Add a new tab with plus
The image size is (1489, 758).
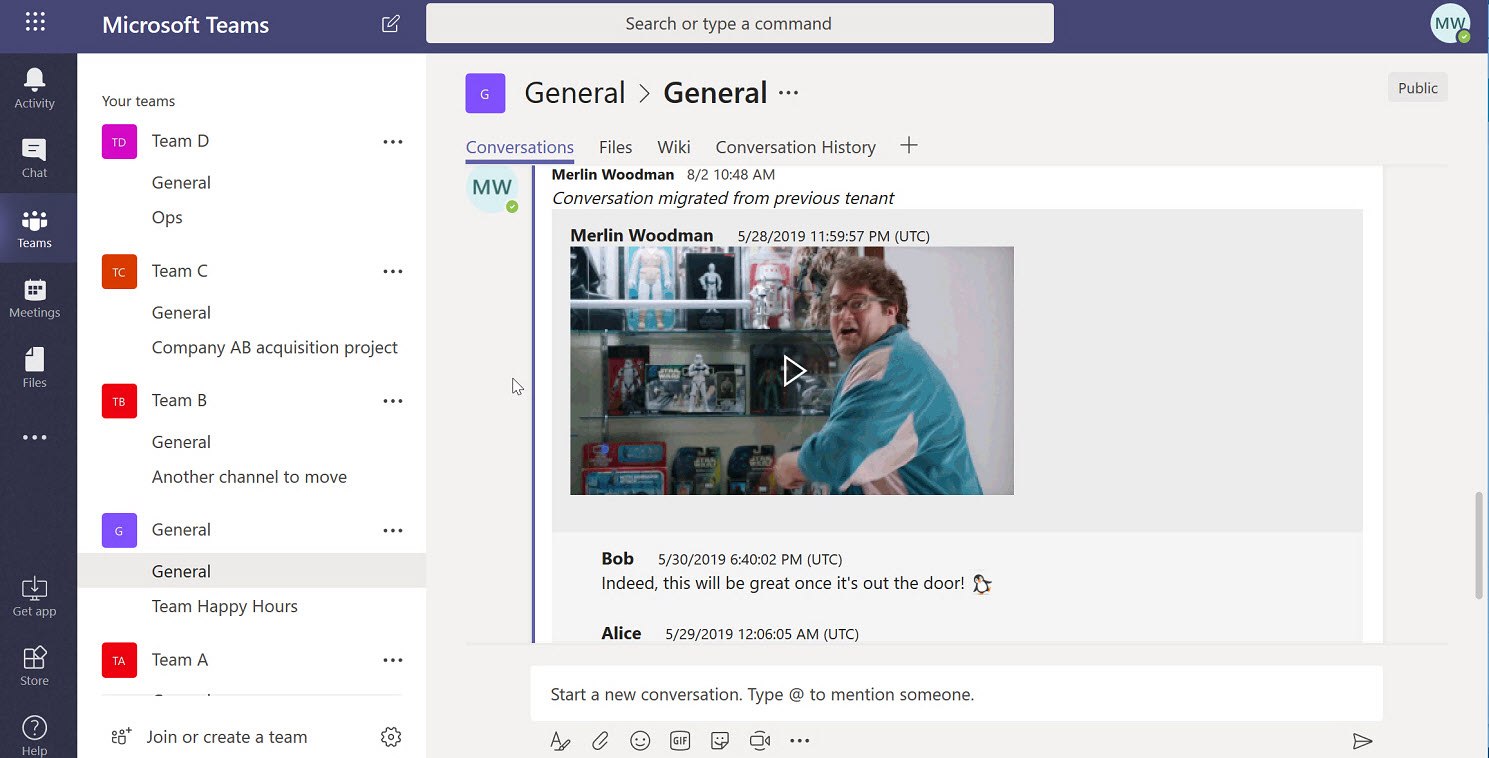[908, 146]
